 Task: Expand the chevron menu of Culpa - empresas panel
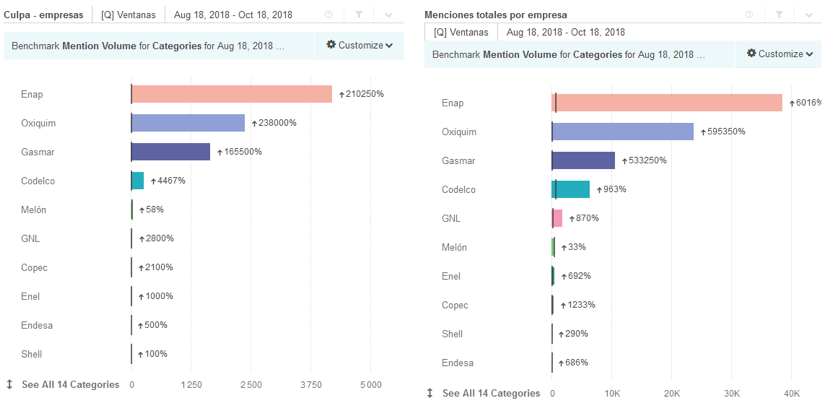click(389, 15)
